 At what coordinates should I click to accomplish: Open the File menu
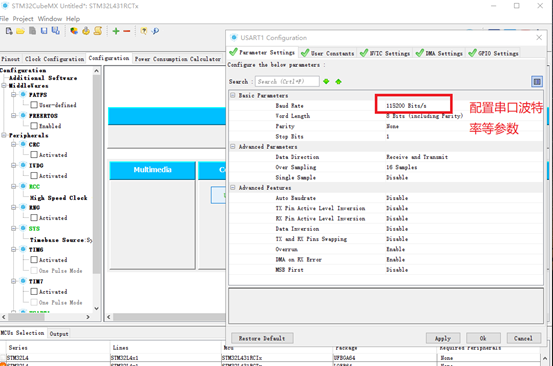point(4,19)
